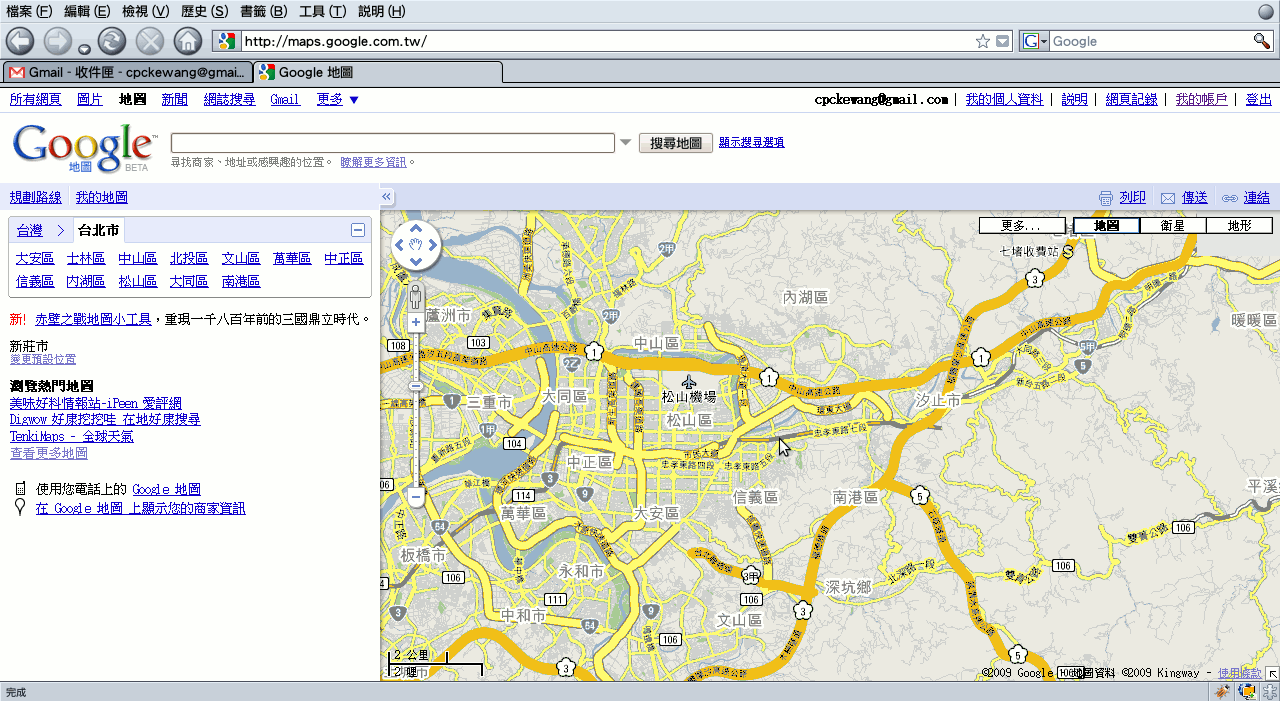1280x701 pixels.
Task: Click the envelope icon next to 傳送
Action: pyautogui.click(x=1168, y=198)
